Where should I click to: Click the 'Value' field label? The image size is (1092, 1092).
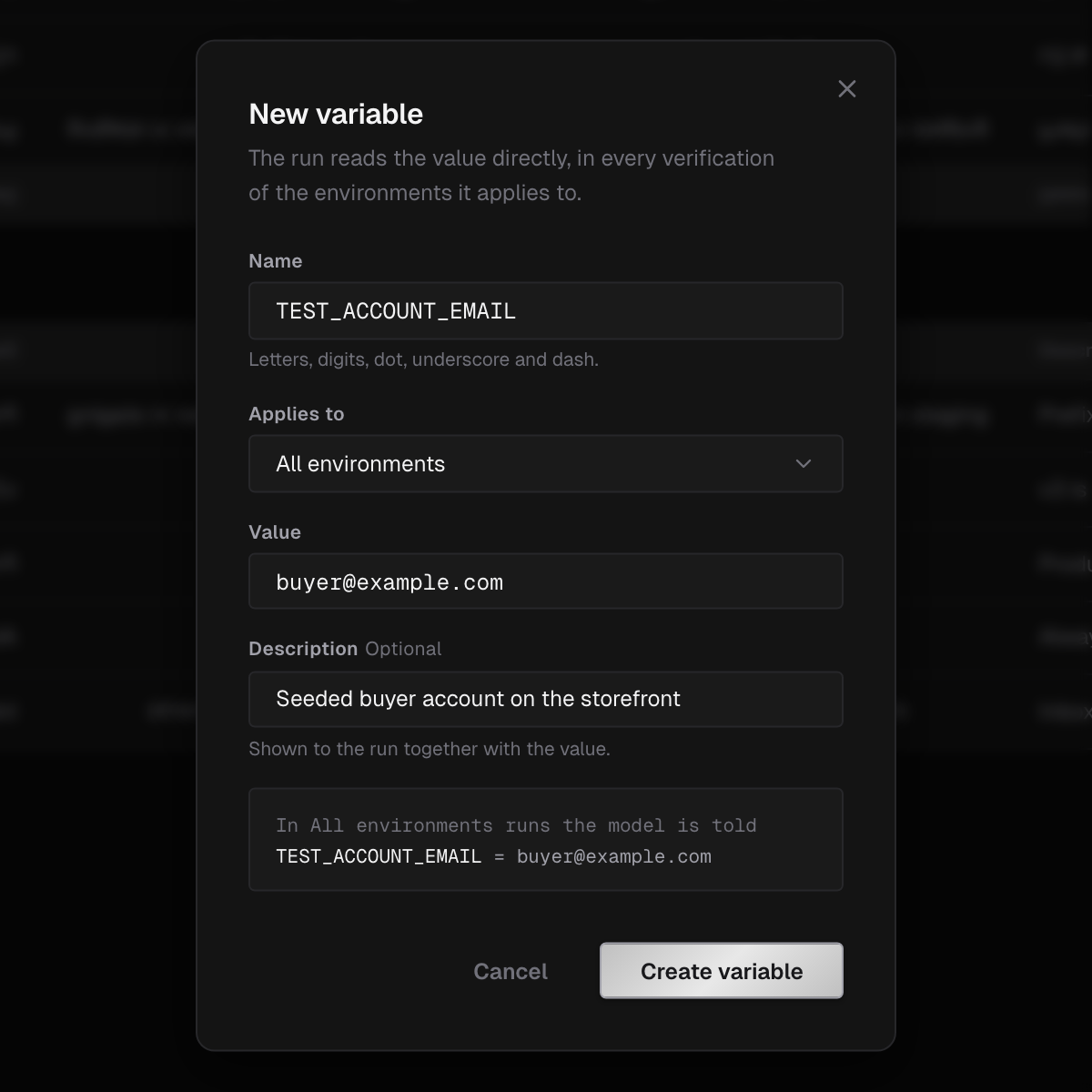(275, 532)
